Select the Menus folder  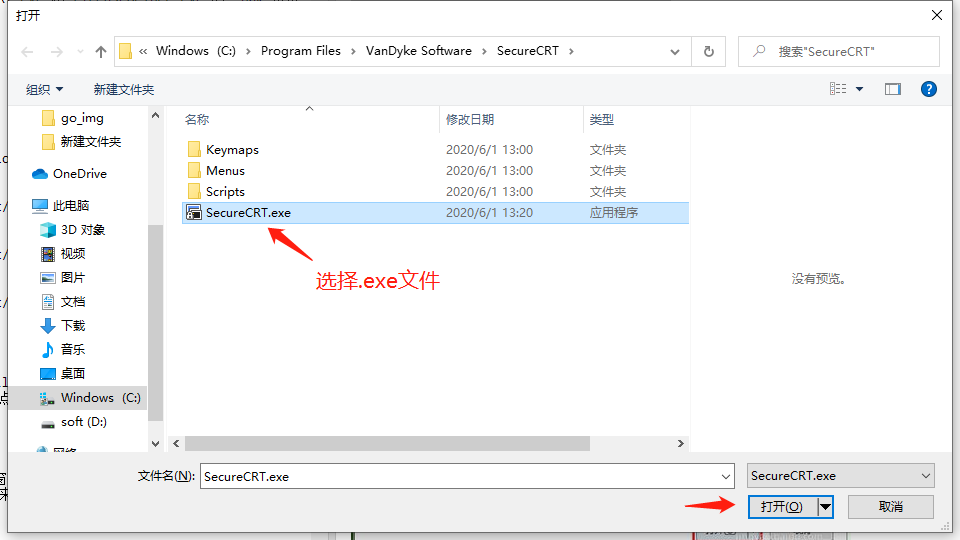(225, 171)
